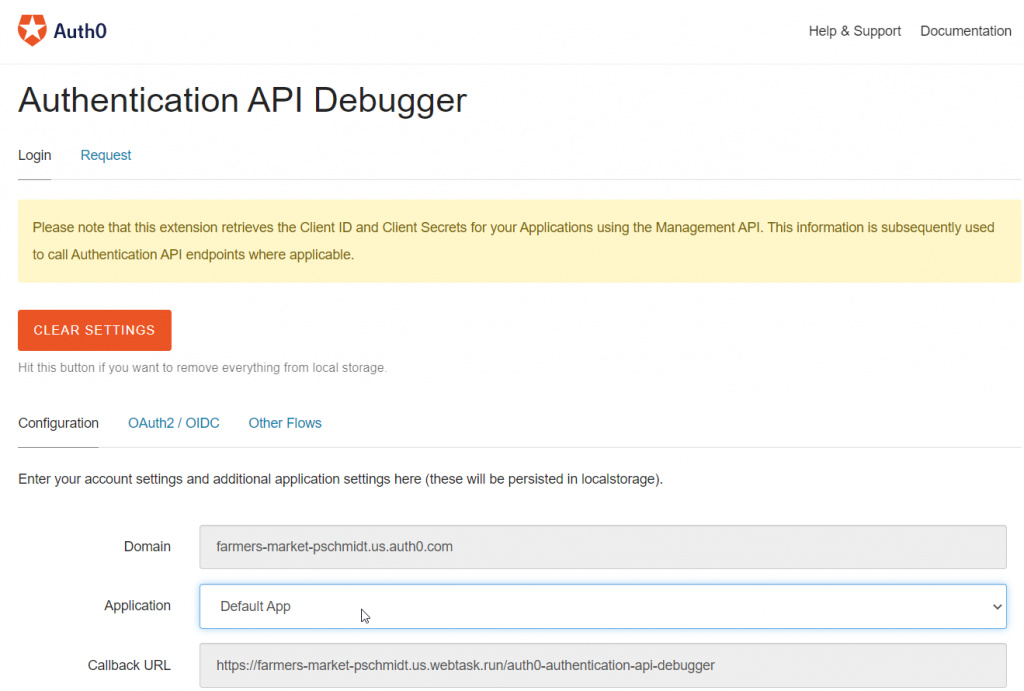Open Help & Support
This screenshot has height=691, width=1024.
click(x=854, y=30)
